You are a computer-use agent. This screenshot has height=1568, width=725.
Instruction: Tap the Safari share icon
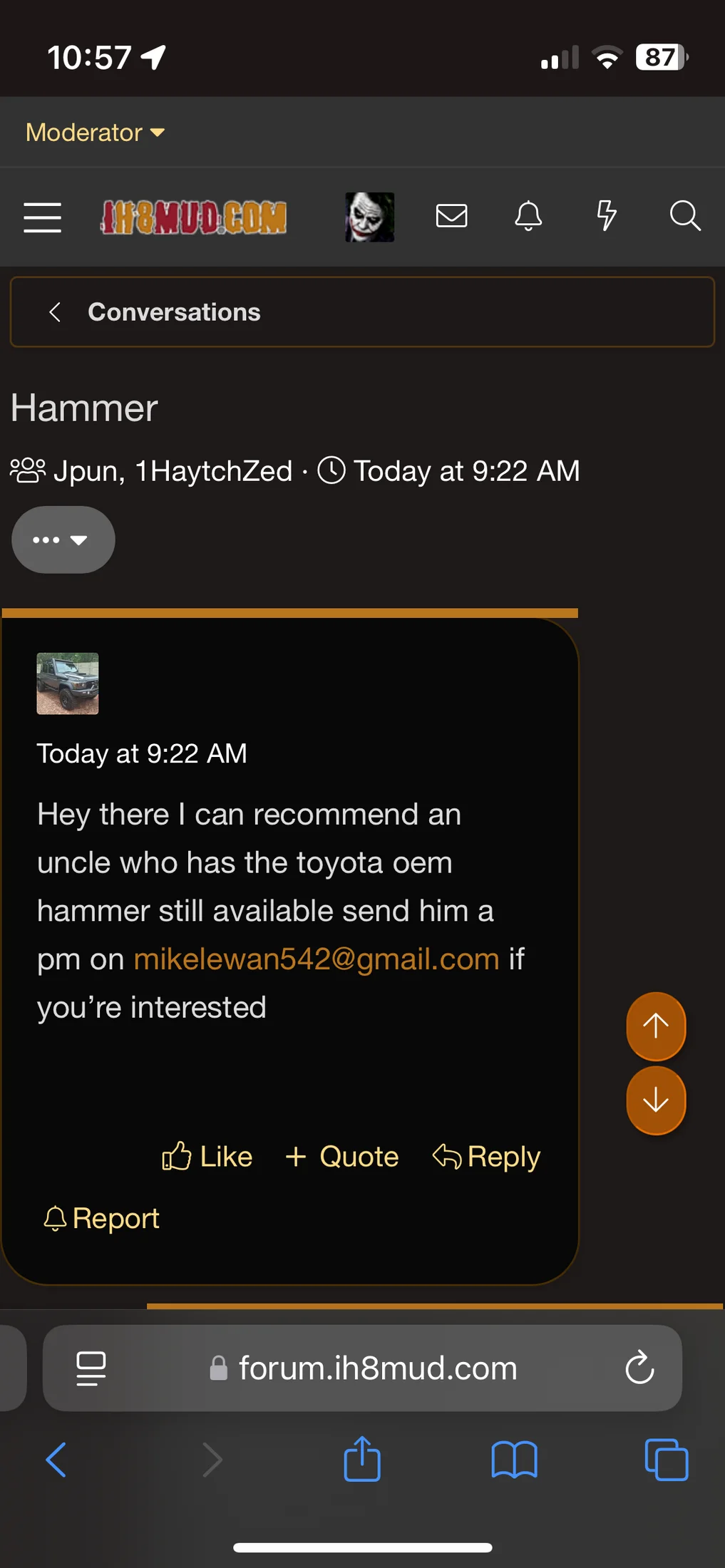point(362,1459)
